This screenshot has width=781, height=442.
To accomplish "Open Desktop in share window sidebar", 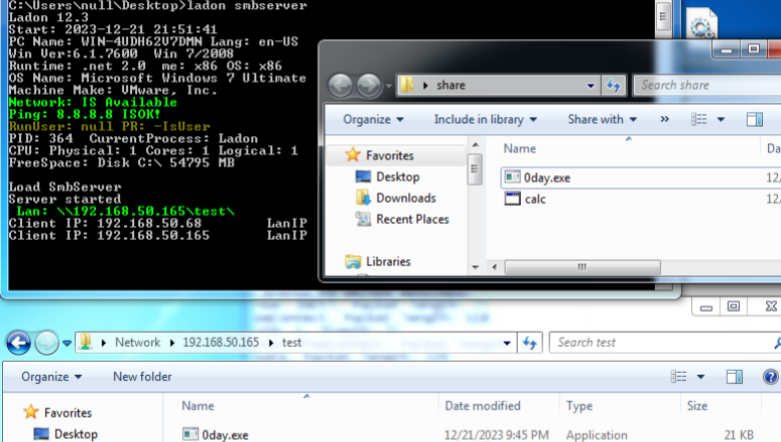I will [x=397, y=177].
